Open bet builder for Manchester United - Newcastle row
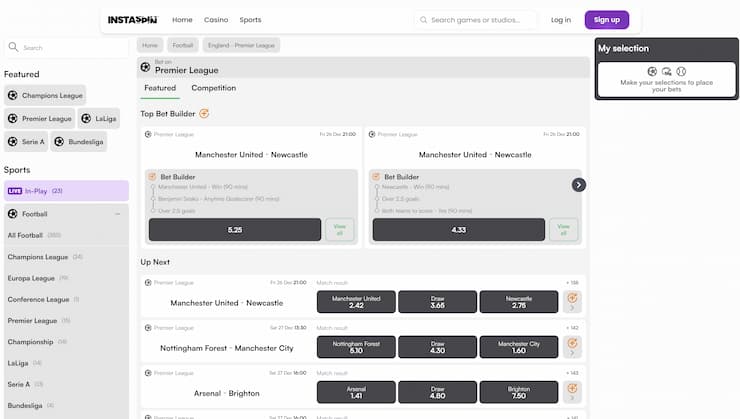740x419 pixels. (572, 302)
